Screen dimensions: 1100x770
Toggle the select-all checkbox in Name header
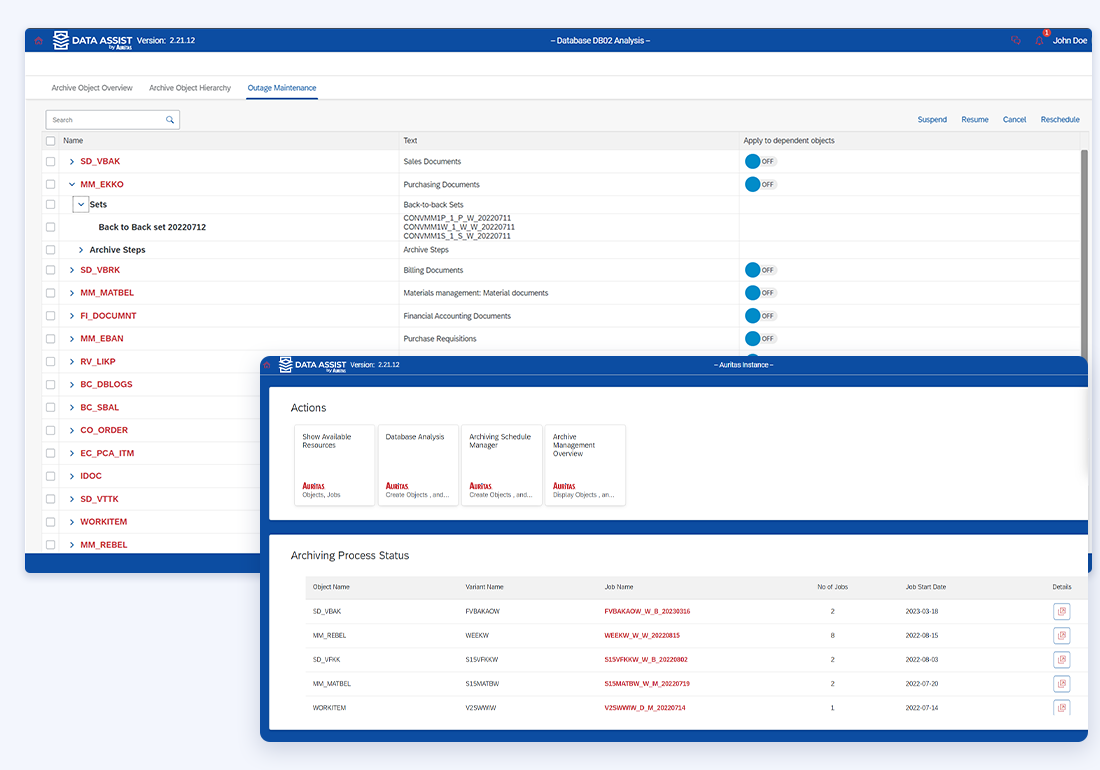(x=51, y=141)
